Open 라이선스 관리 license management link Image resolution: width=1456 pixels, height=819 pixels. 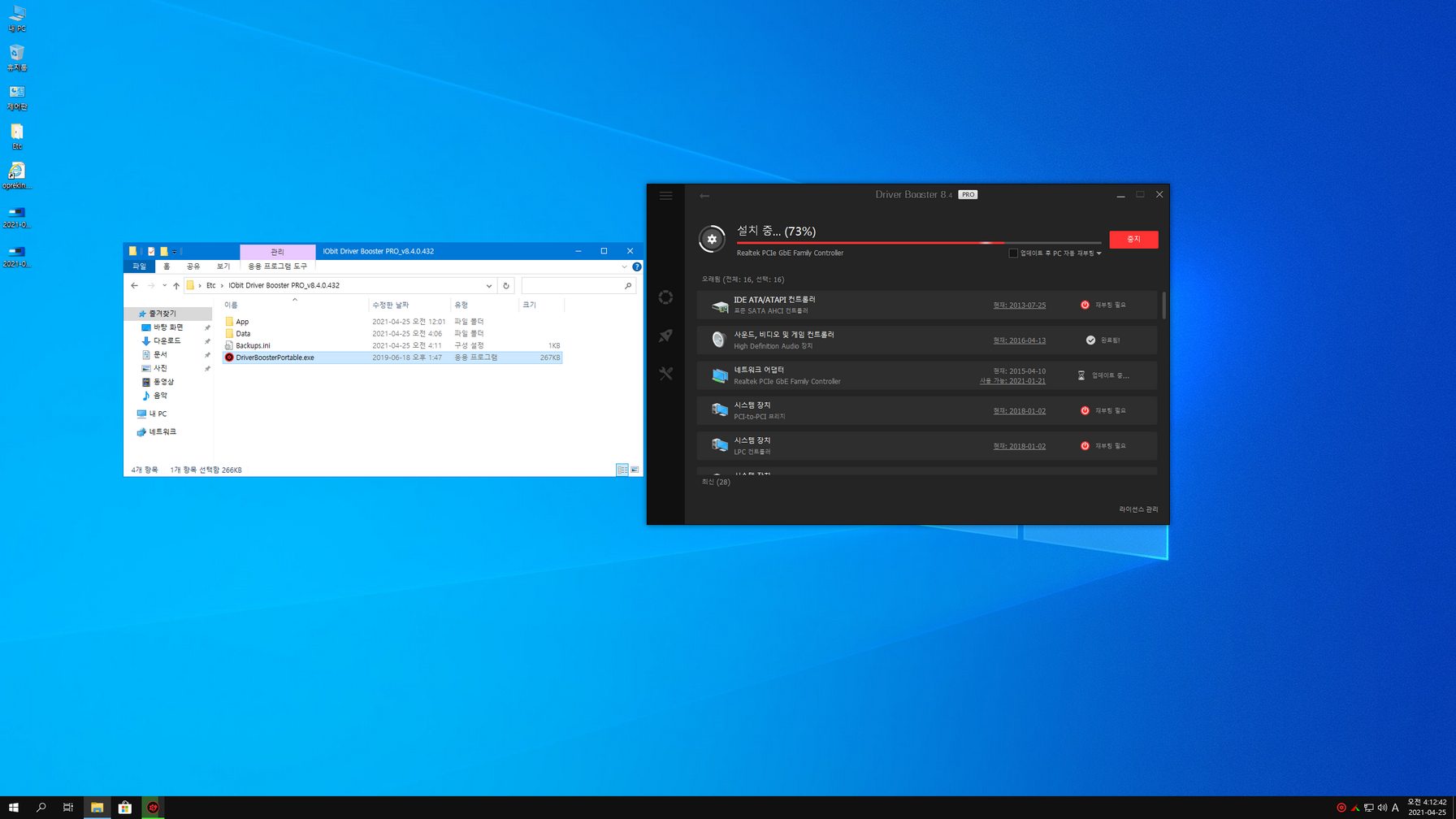(1138, 509)
